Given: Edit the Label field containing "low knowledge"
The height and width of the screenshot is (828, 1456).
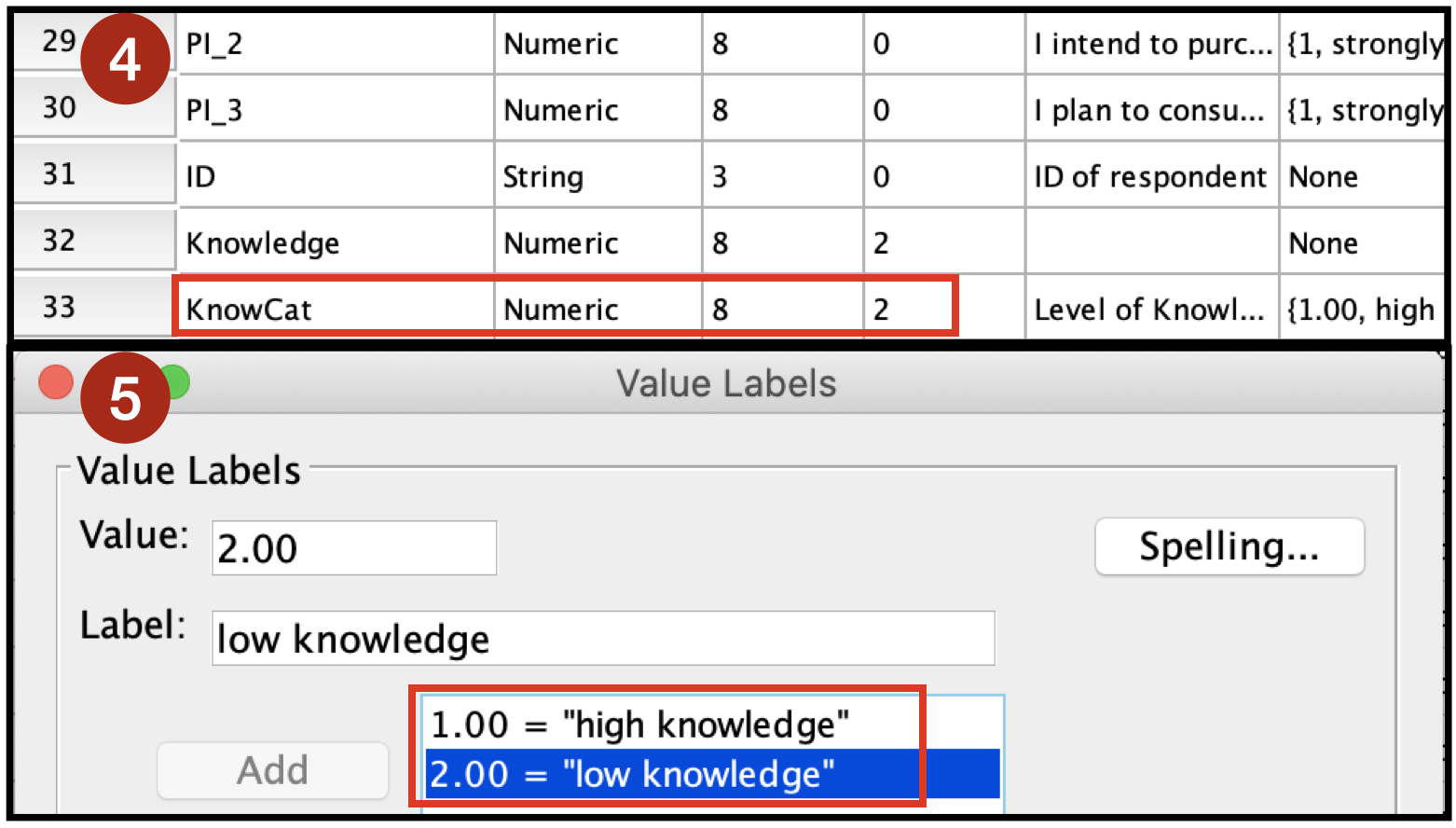Looking at the screenshot, I should (x=602, y=638).
